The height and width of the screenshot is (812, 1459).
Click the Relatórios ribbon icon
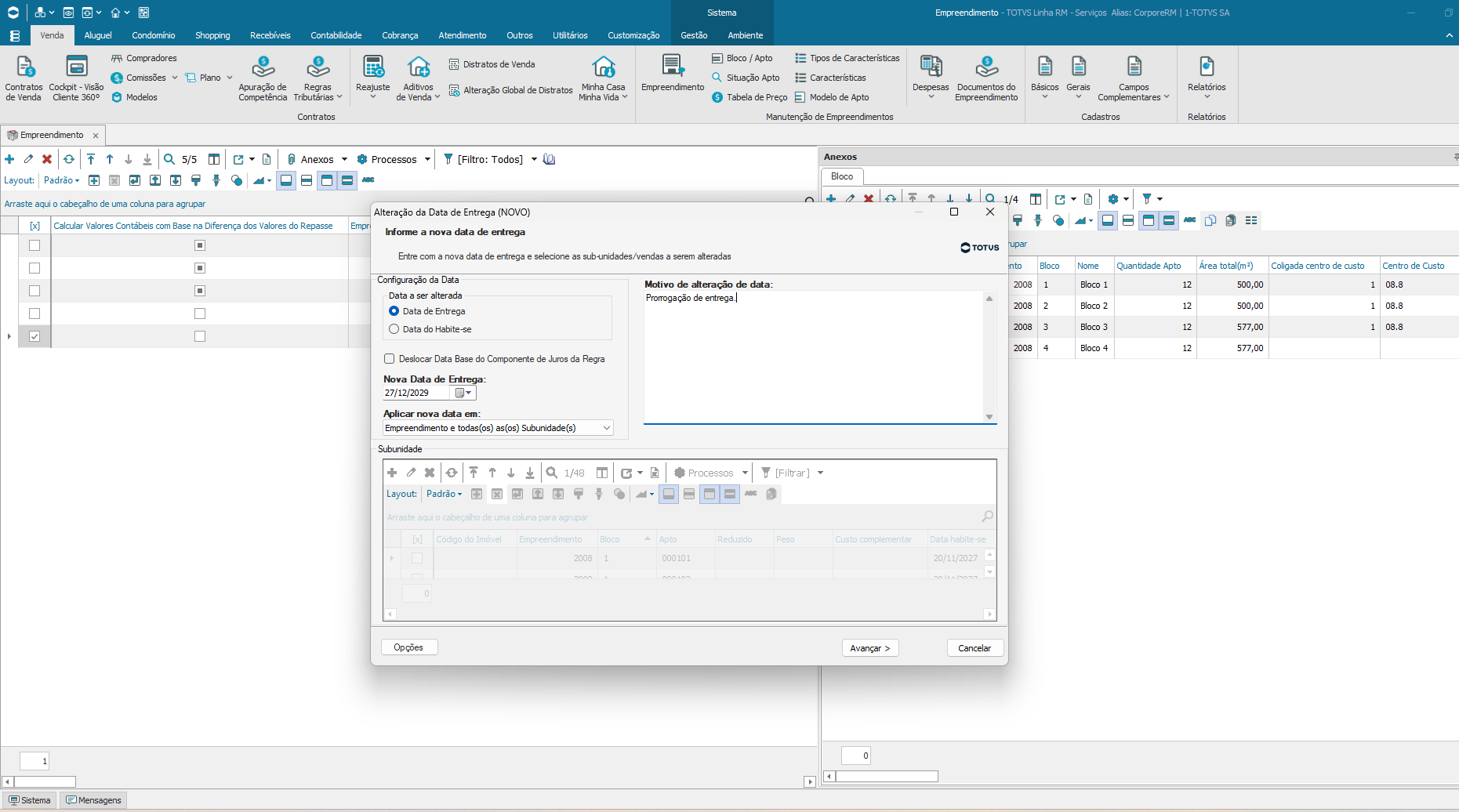coord(1207,77)
